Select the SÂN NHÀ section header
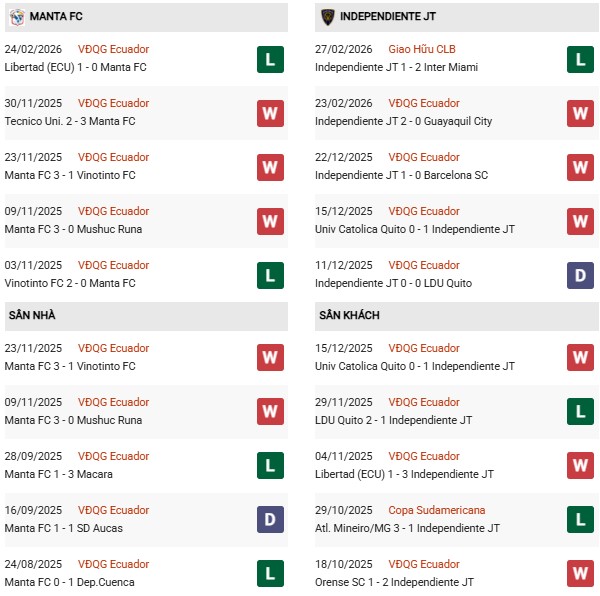Image resolution: width=600 pixels, height=596 pixels. tap(32, 315)
